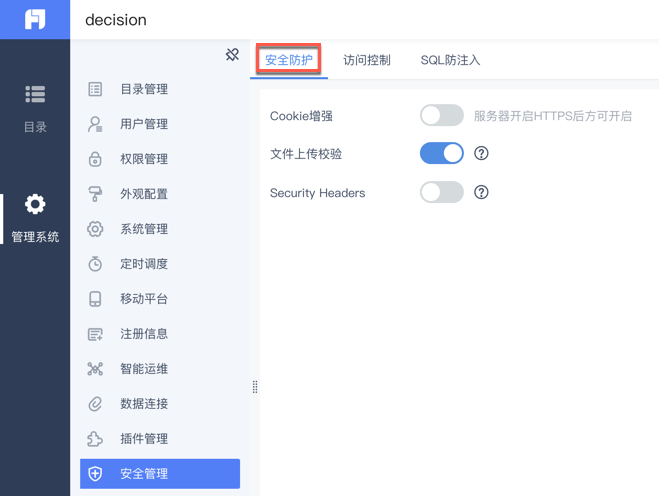This screenshot has width=659, height=496.
Task: Click the 外观配置 paint roller icon
Action: (95, 194)
